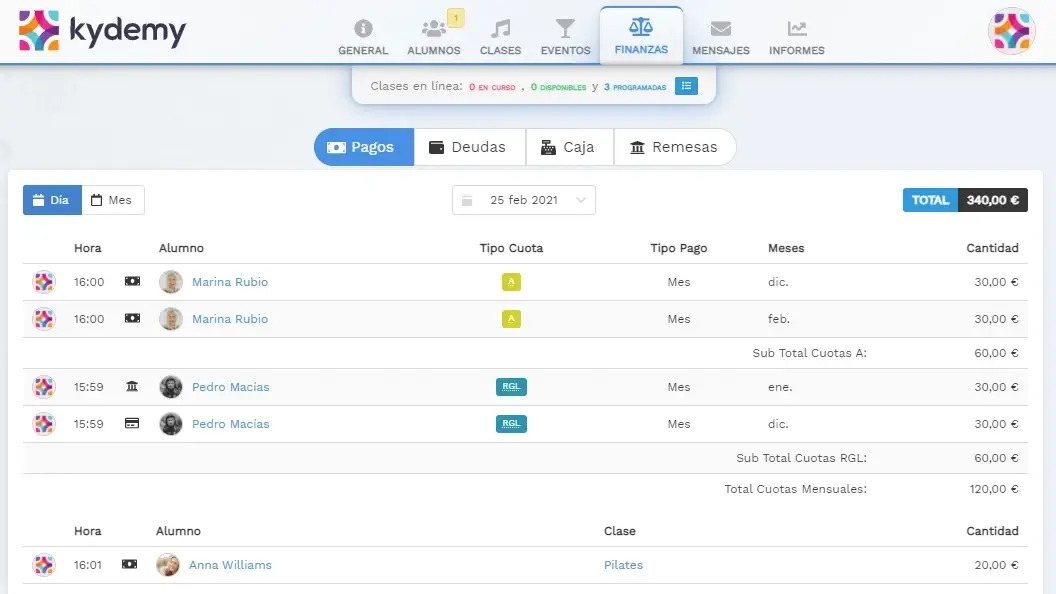
Task: Expand the 25 feb 2021 date picker
Action: (524, 200)
